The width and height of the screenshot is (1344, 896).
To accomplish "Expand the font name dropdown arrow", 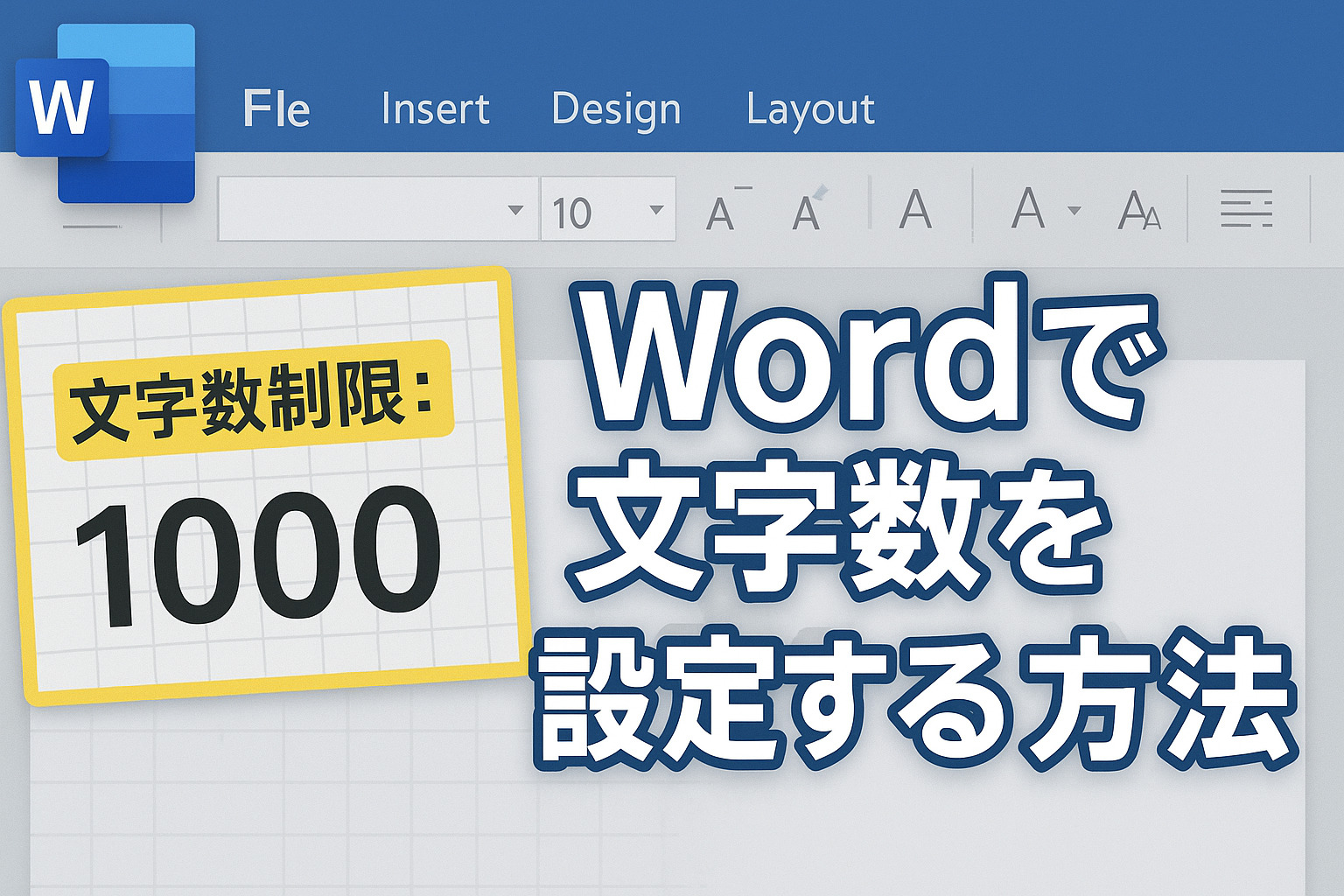I will pyautogui.click(x=515, y=210).
